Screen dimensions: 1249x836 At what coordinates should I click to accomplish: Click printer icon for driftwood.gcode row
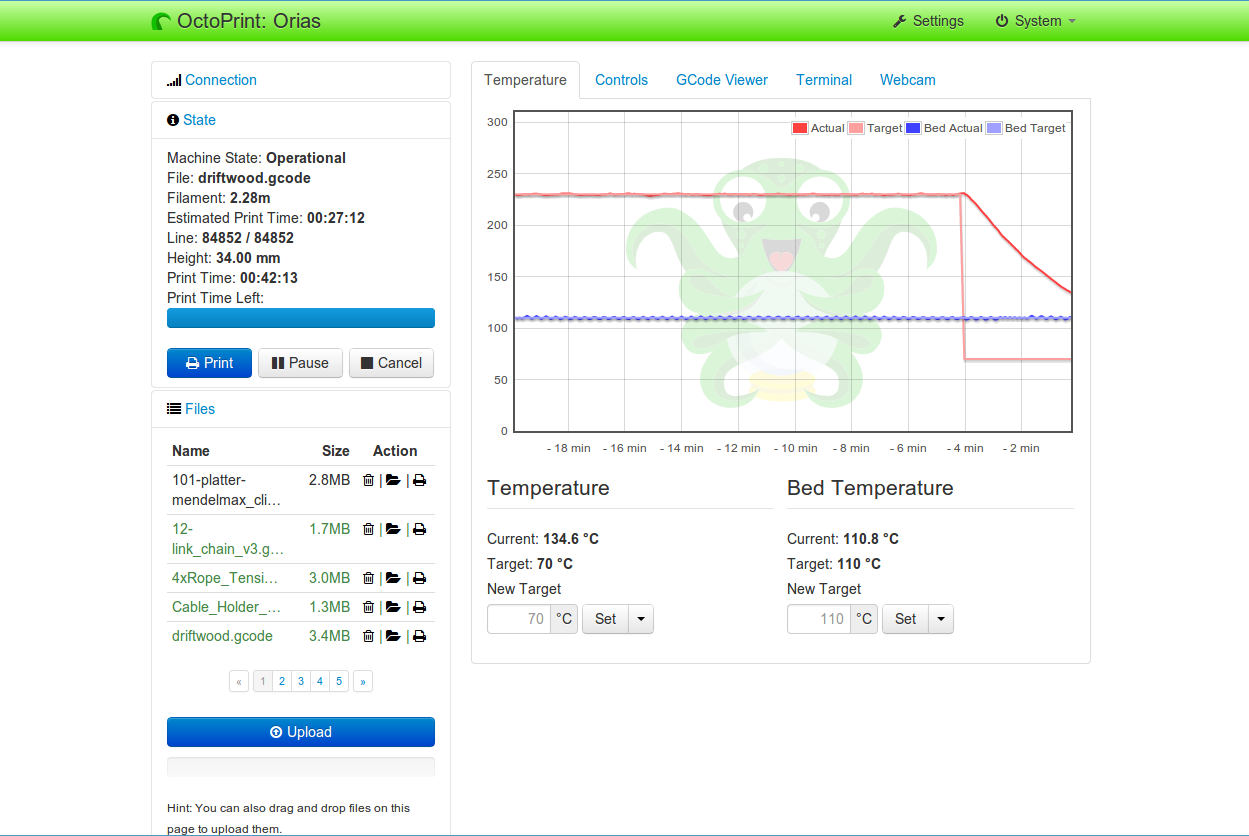pos(419,636)
